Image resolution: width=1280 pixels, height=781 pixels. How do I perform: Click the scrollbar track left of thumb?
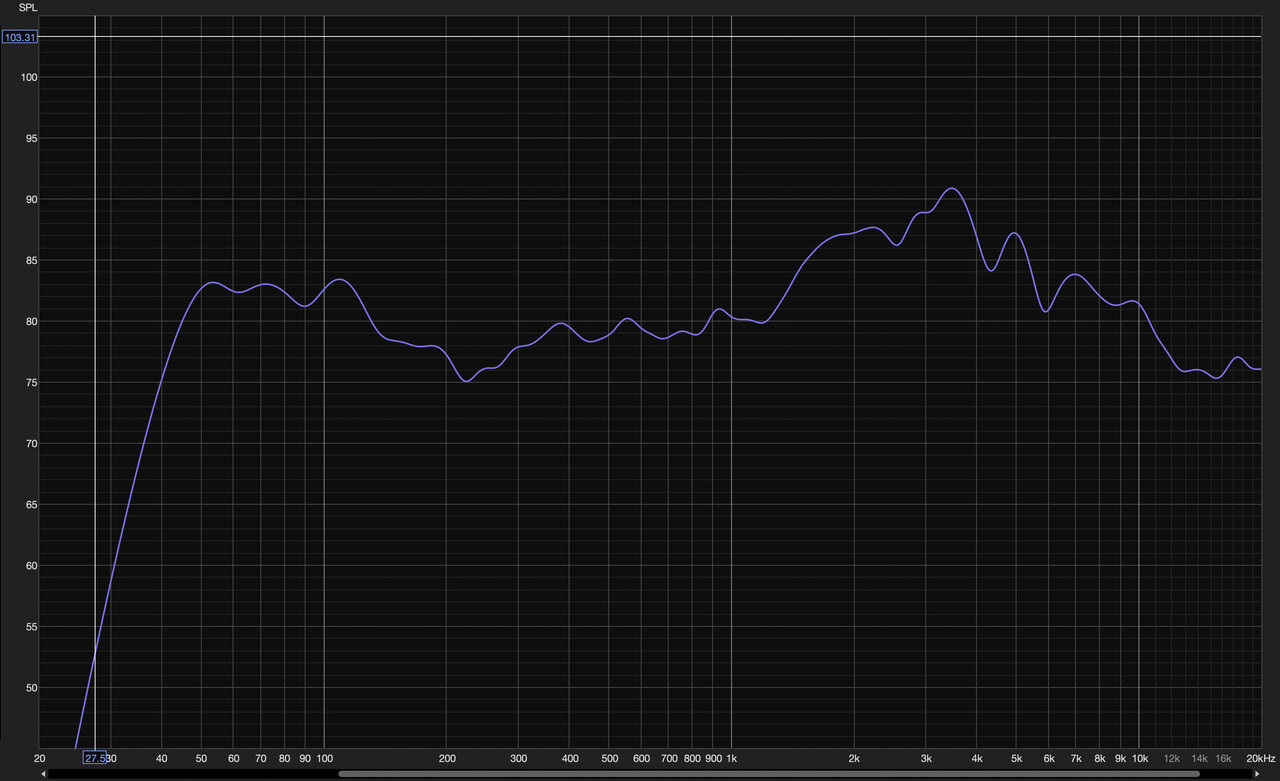pos(190,774)
